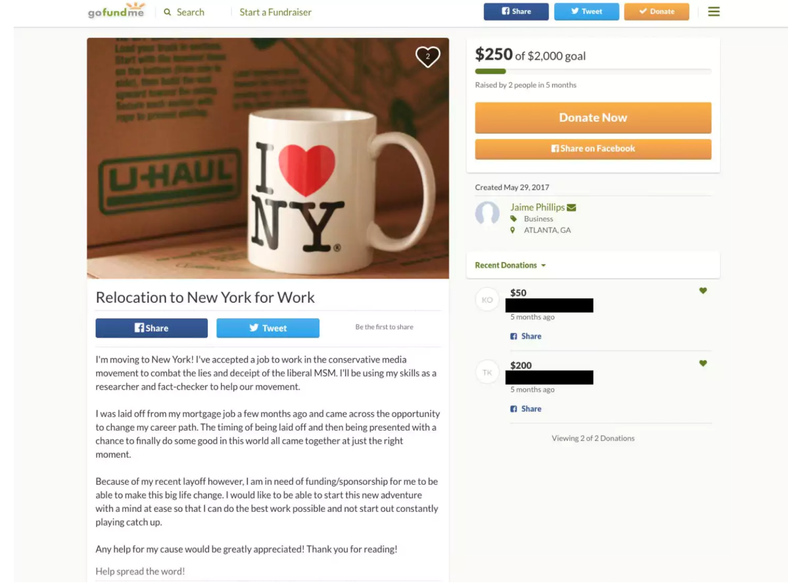
Task: Like the $50 donation heart
Action: click(703, 291)
